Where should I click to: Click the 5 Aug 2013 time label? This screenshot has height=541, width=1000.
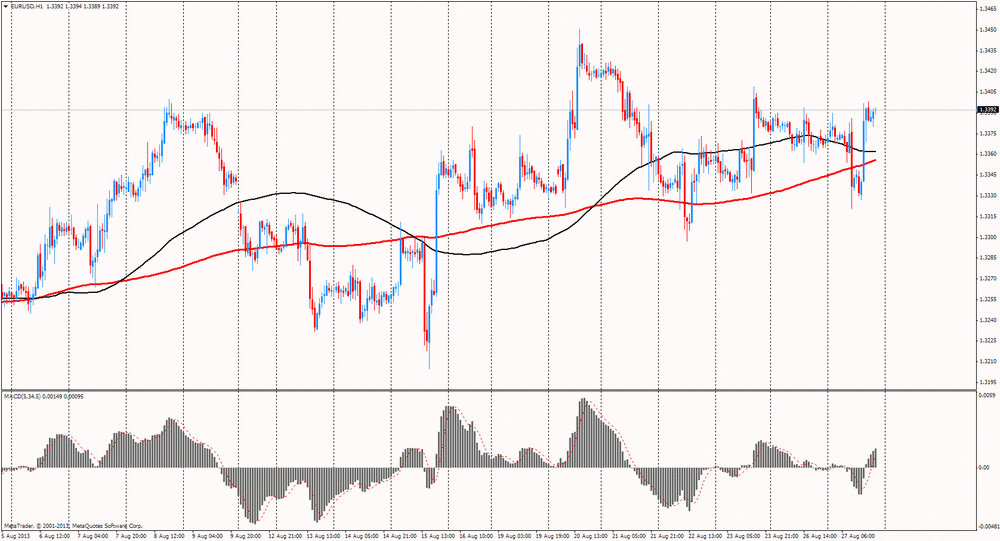pyautogui.click(x=14, y=537)
